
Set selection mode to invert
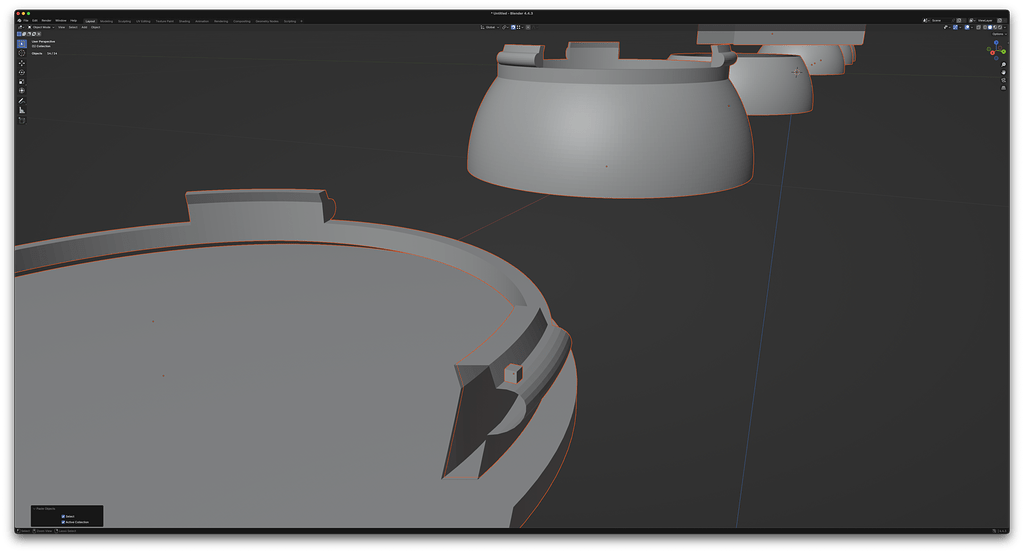coord(34,33)
